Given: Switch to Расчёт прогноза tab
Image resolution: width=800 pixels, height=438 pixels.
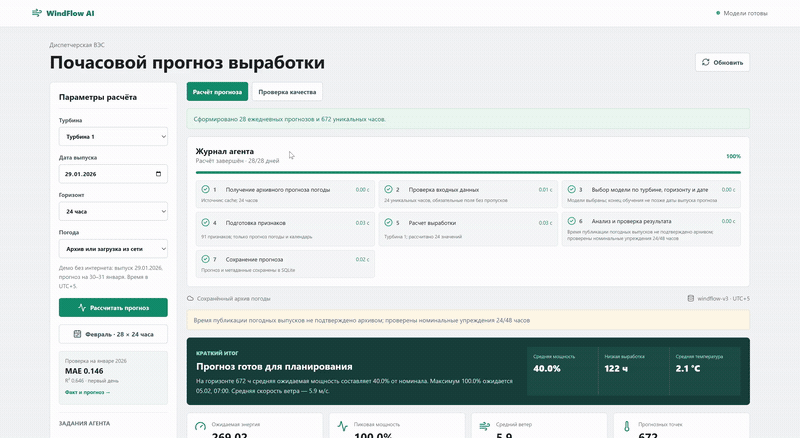Looking at the screenshot, I should pos(217,92).
